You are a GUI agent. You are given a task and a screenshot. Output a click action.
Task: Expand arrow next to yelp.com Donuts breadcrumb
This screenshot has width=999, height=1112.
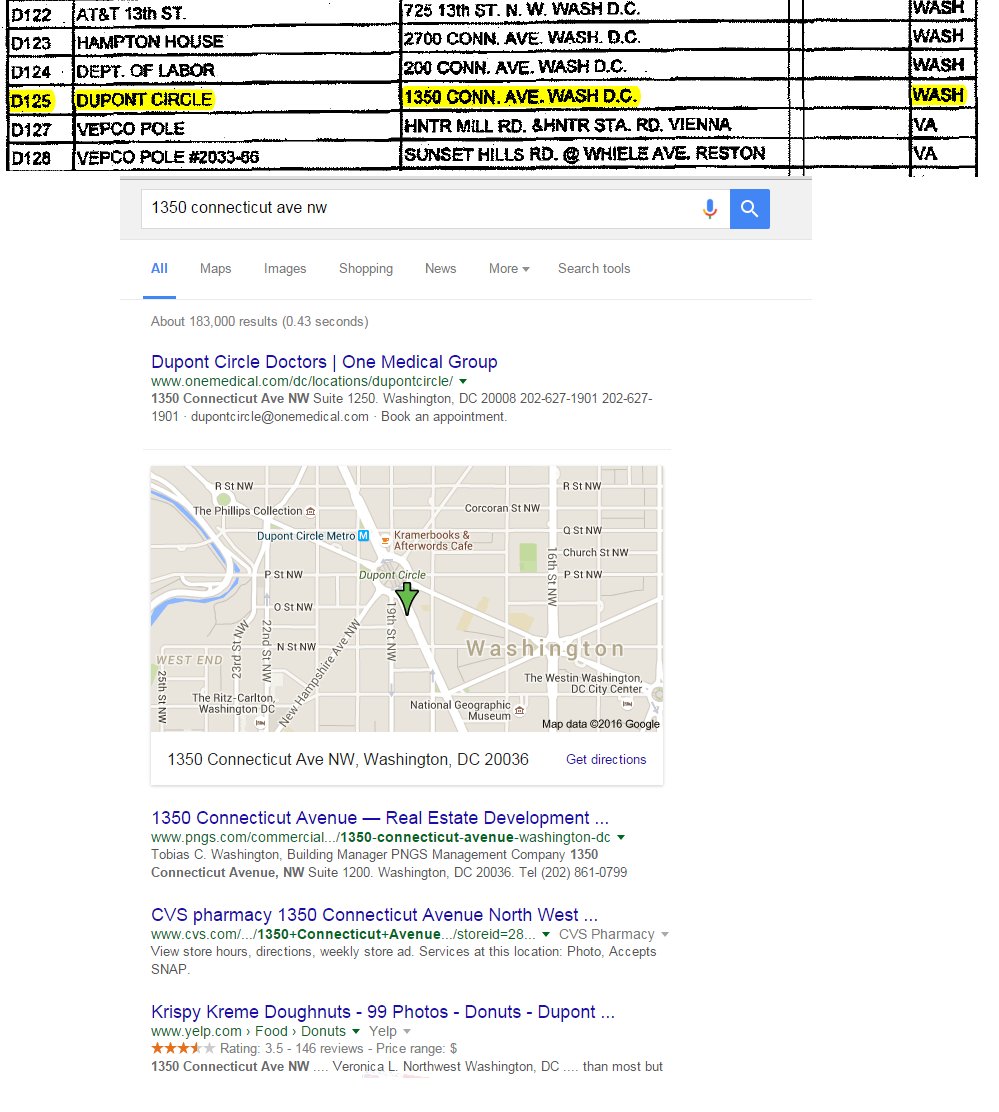click(x=356, y=1032)
